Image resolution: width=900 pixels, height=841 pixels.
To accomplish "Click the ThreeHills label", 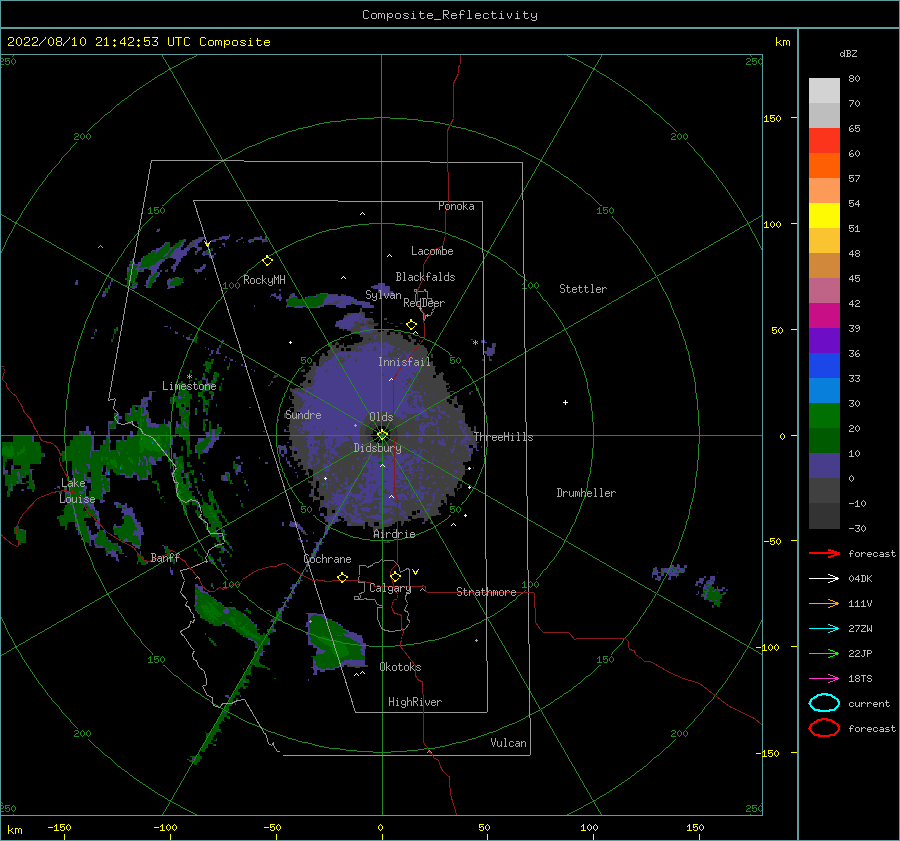I will pos(503,437).
